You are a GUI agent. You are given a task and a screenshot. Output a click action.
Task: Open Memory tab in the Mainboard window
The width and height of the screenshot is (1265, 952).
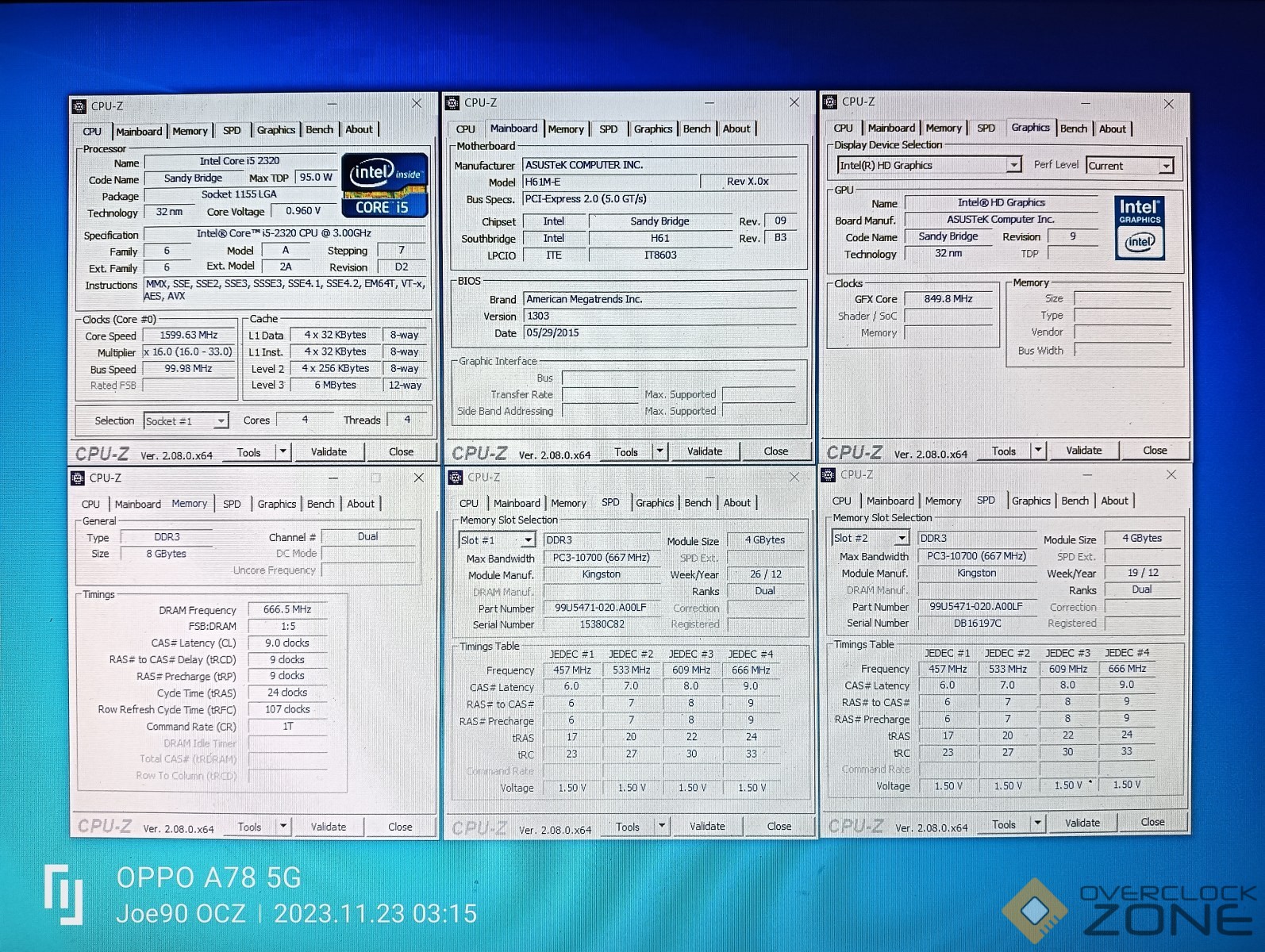566,129
